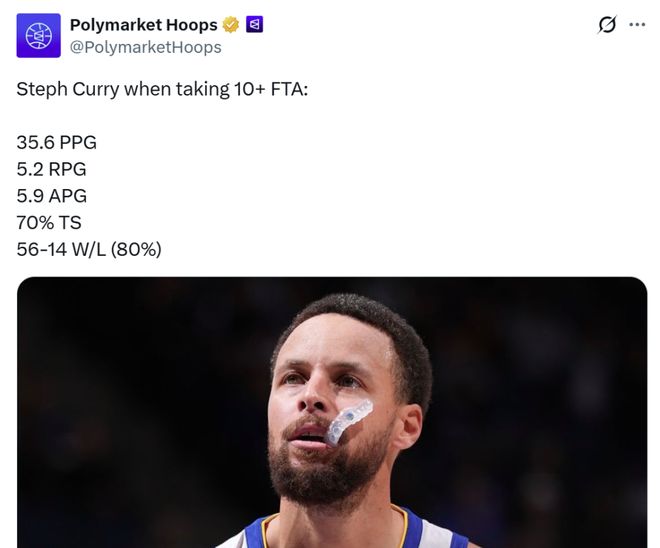660x548 pixels.
Task: Click the player's nose in the photo
Action: click(313, 397)
